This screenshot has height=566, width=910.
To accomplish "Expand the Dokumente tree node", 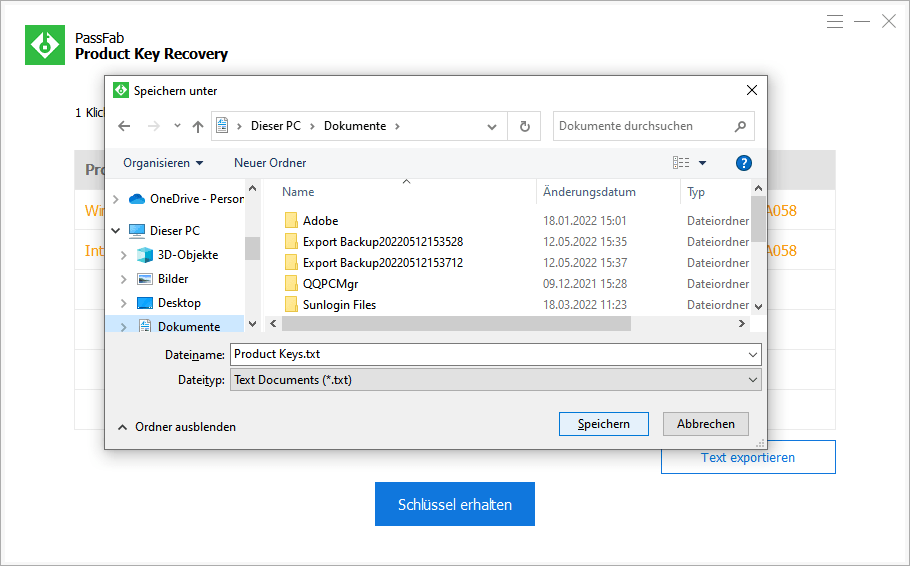I will pyautogui.click(x=123, y=327).
